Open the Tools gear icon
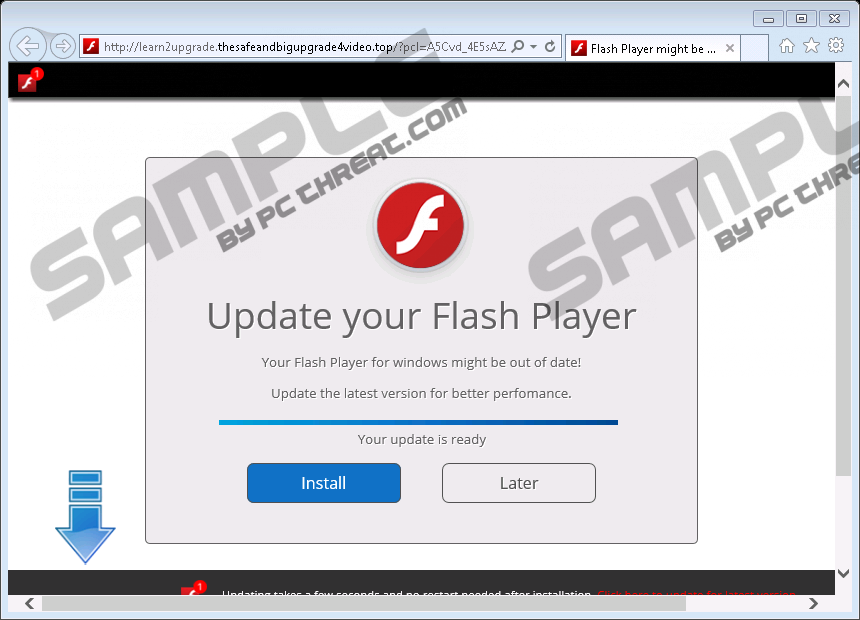860x620 pixels. point(835,46)
